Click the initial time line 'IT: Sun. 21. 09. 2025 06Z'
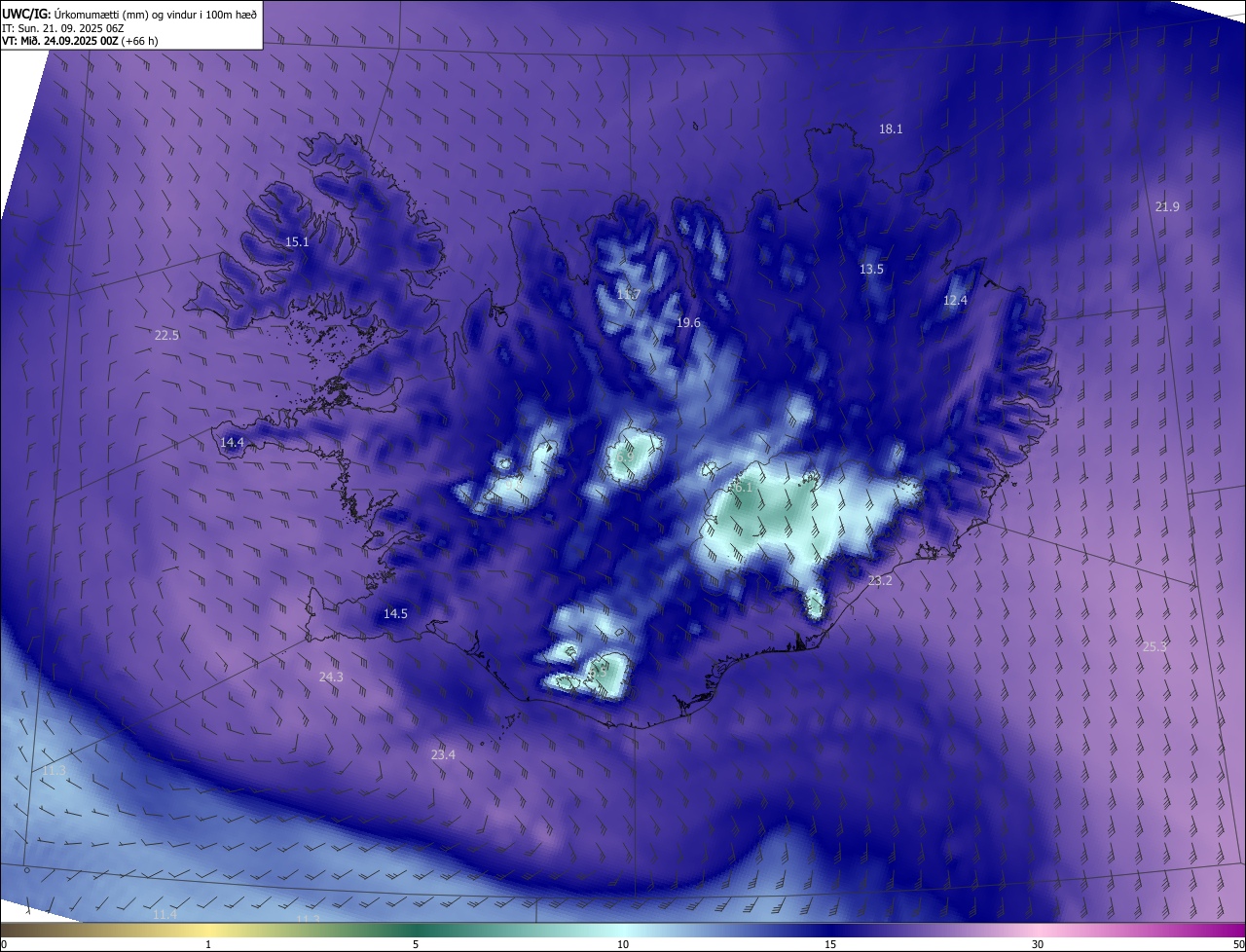 click(63, 27)
